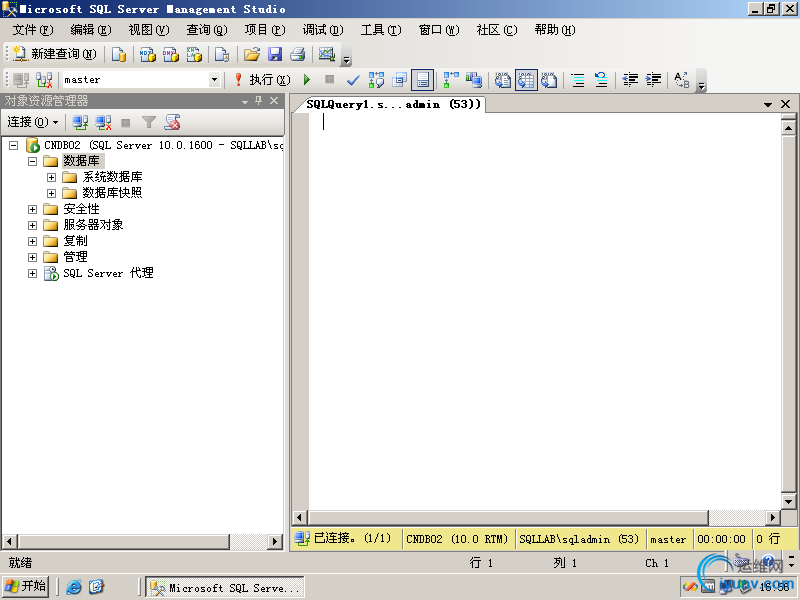Expand the Security (安全性) folder
800x600 pixels.
pyautogui.click(x=33, y=210)
